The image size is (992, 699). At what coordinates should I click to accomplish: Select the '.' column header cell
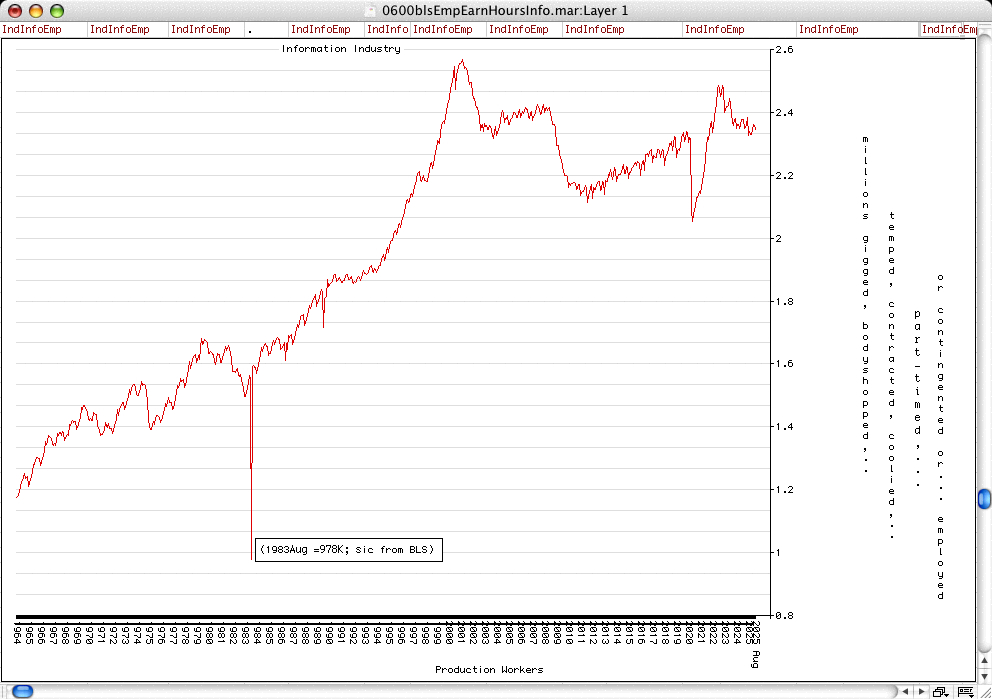pos(250,30)
